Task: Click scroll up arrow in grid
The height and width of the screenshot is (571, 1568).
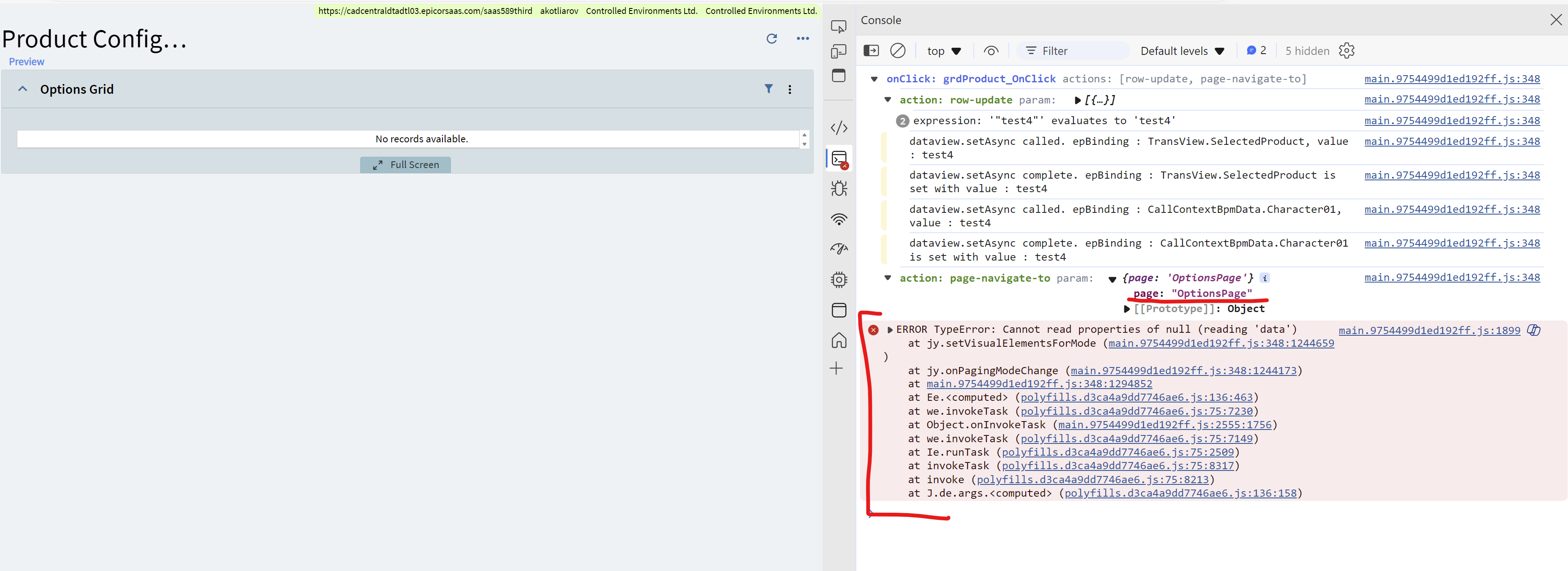Action: pos(804,135)
